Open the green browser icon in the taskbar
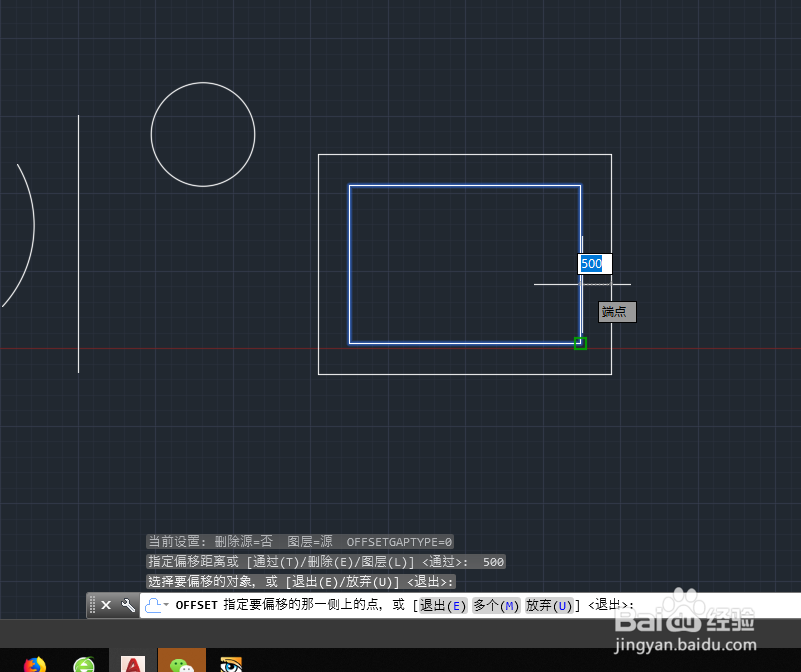This screenshot has height=672, width=801. coord(84,664)
